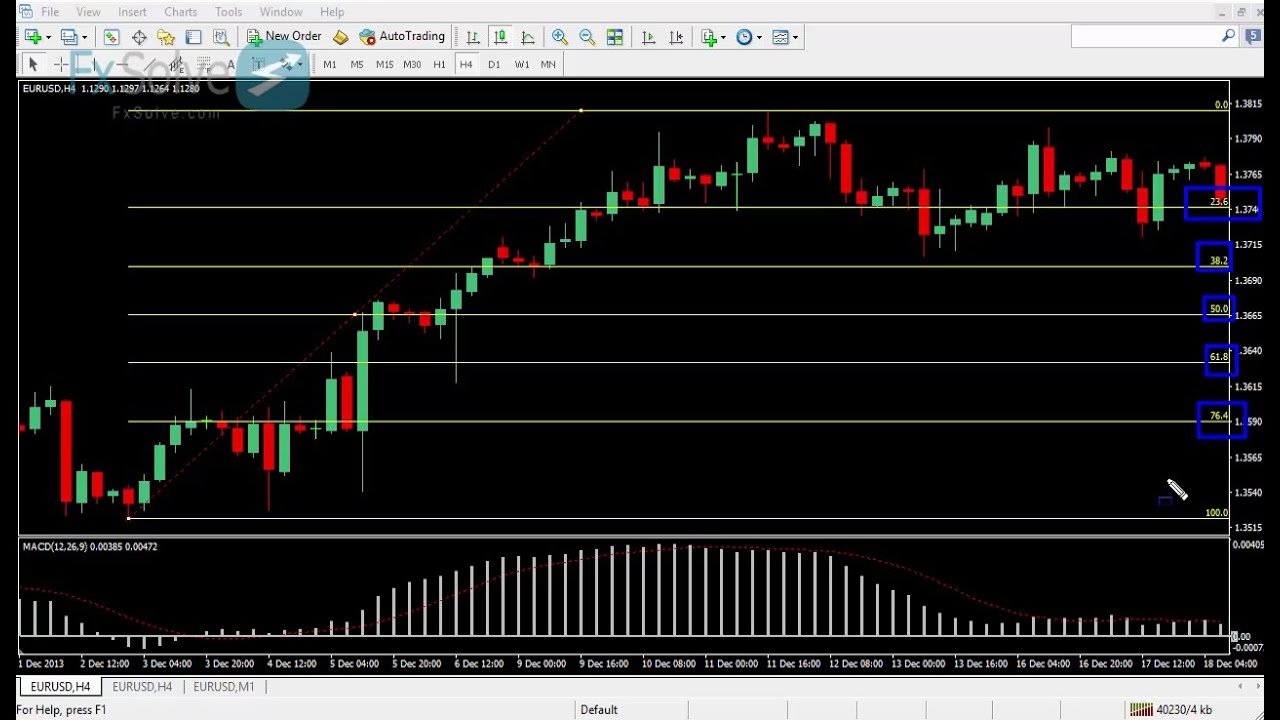Toggle the AutoTrading button
Viewport: 1280px width, 720px height.
[x=402, y=36]
